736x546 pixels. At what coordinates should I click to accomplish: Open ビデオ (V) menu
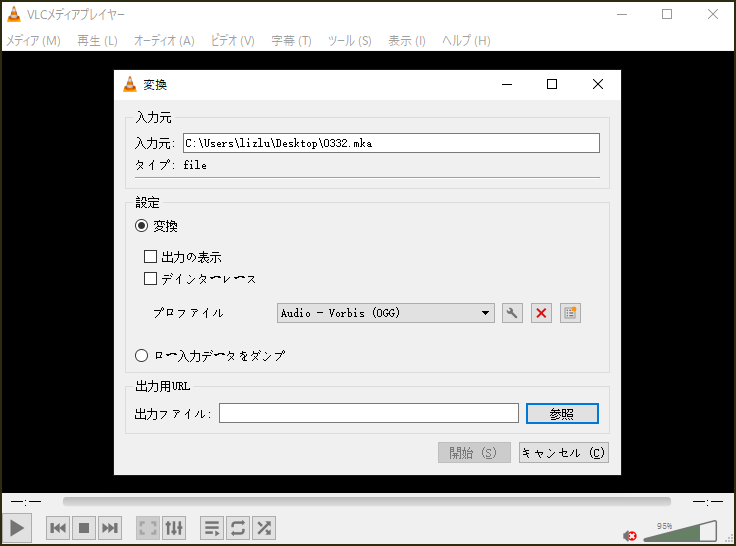pos(233,41)
